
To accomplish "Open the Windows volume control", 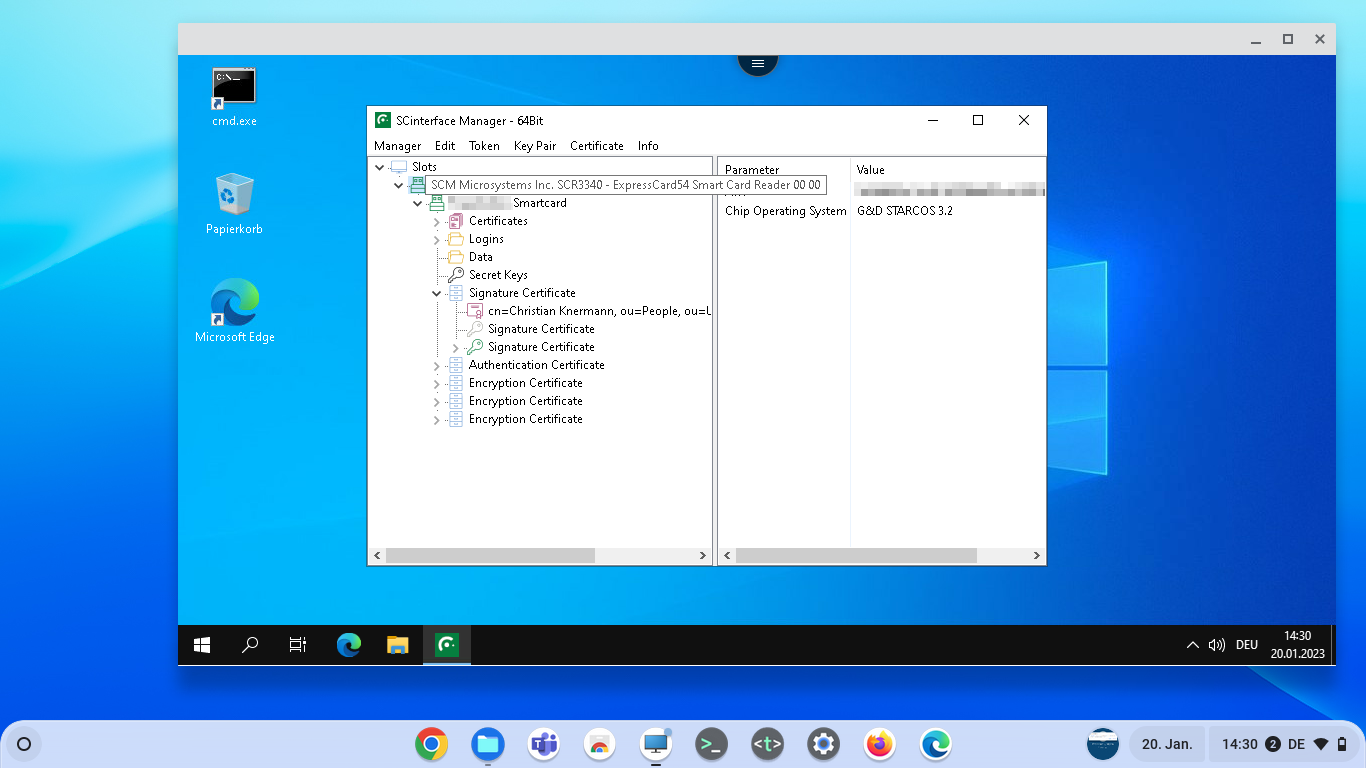I will pos(1217,645).
